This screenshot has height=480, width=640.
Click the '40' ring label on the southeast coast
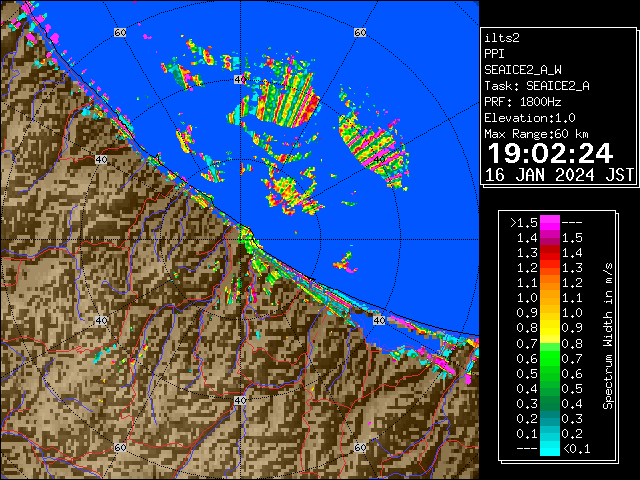click(379, 320)
